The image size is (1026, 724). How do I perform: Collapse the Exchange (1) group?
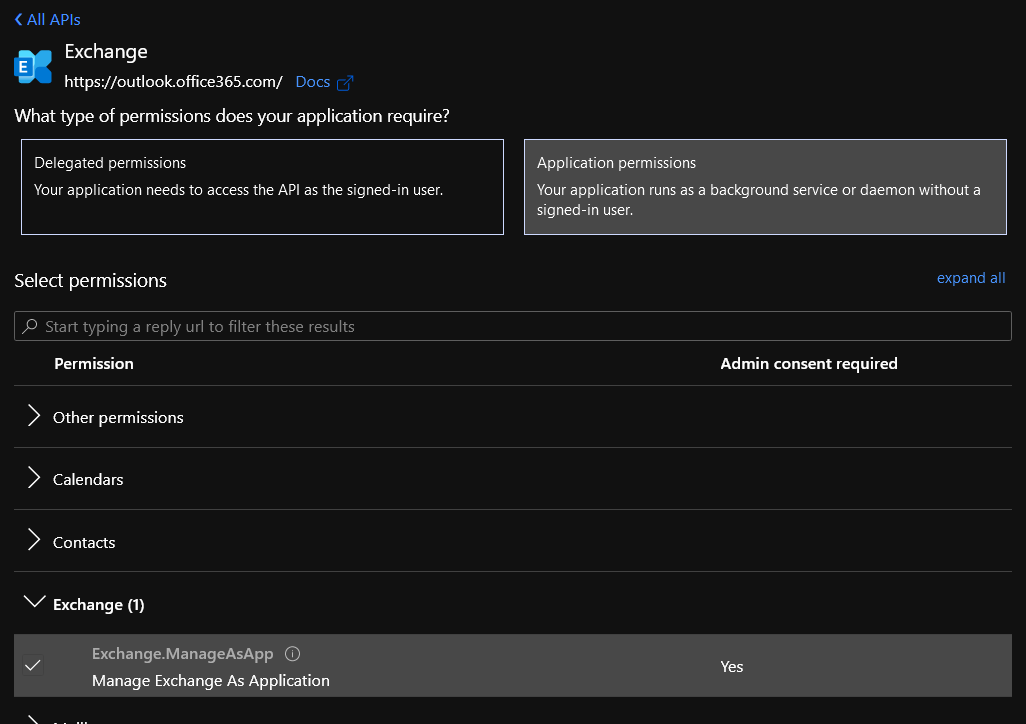pos(98,604)
